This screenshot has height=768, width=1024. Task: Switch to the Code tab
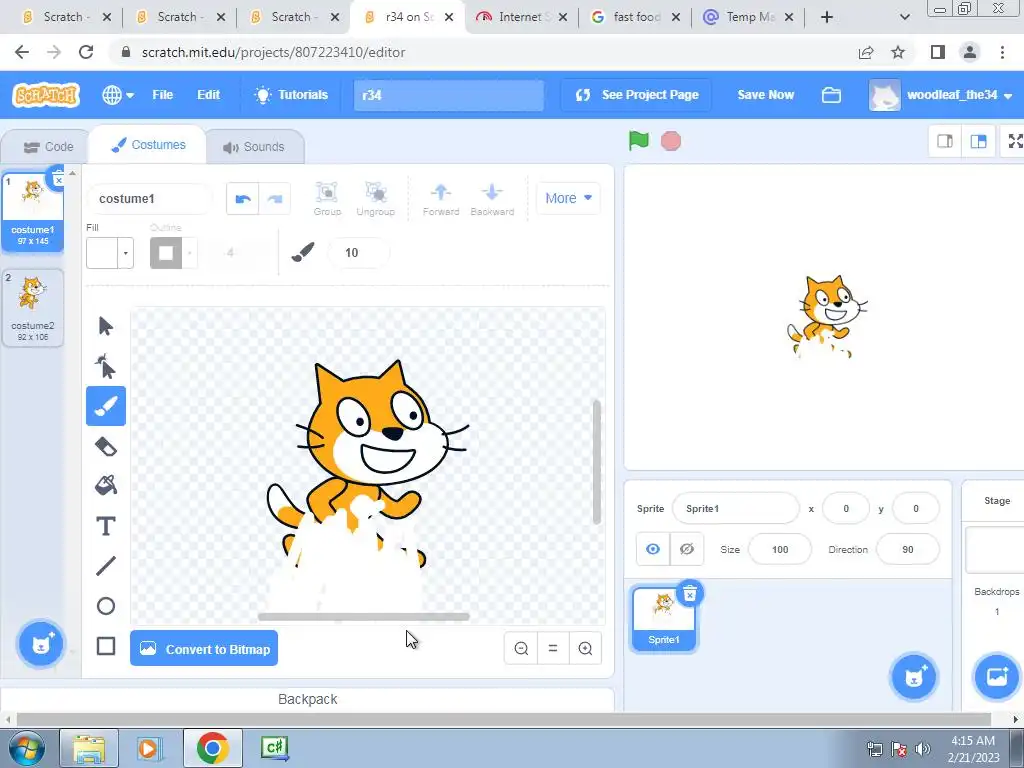[x=48, y=147]
